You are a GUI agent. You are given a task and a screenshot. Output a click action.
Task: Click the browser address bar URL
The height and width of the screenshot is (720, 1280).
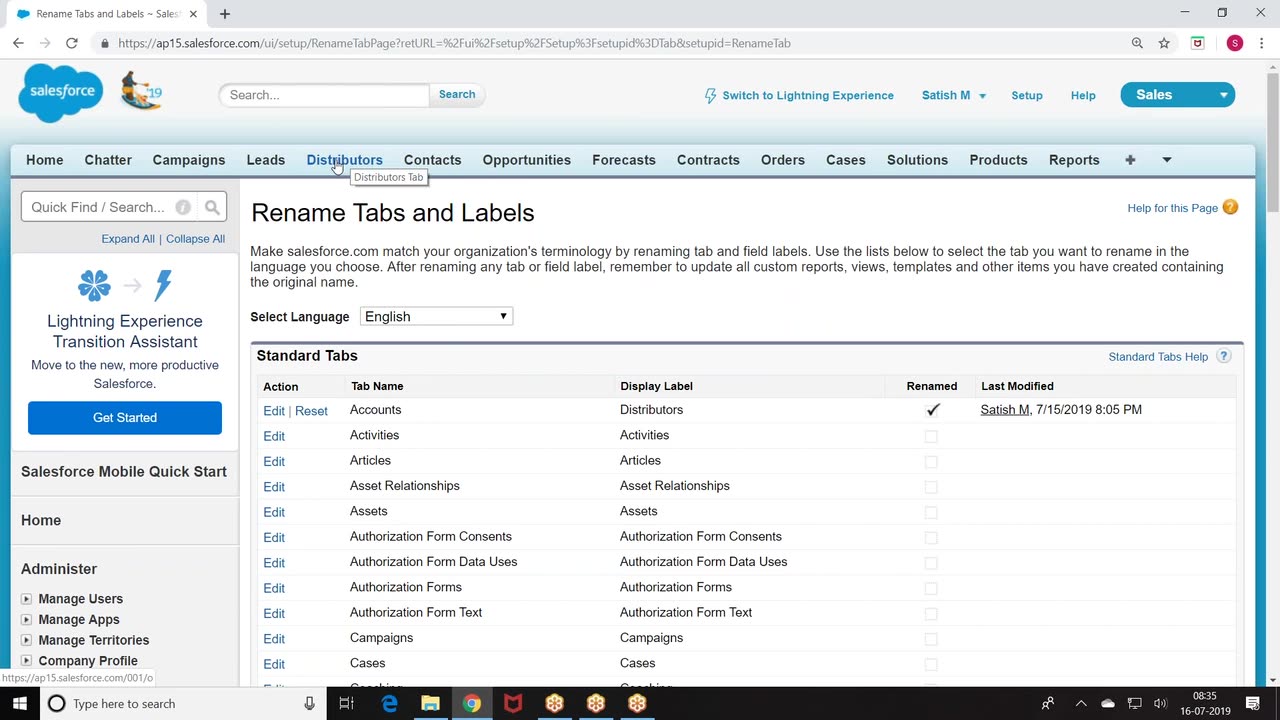(454, 43)
